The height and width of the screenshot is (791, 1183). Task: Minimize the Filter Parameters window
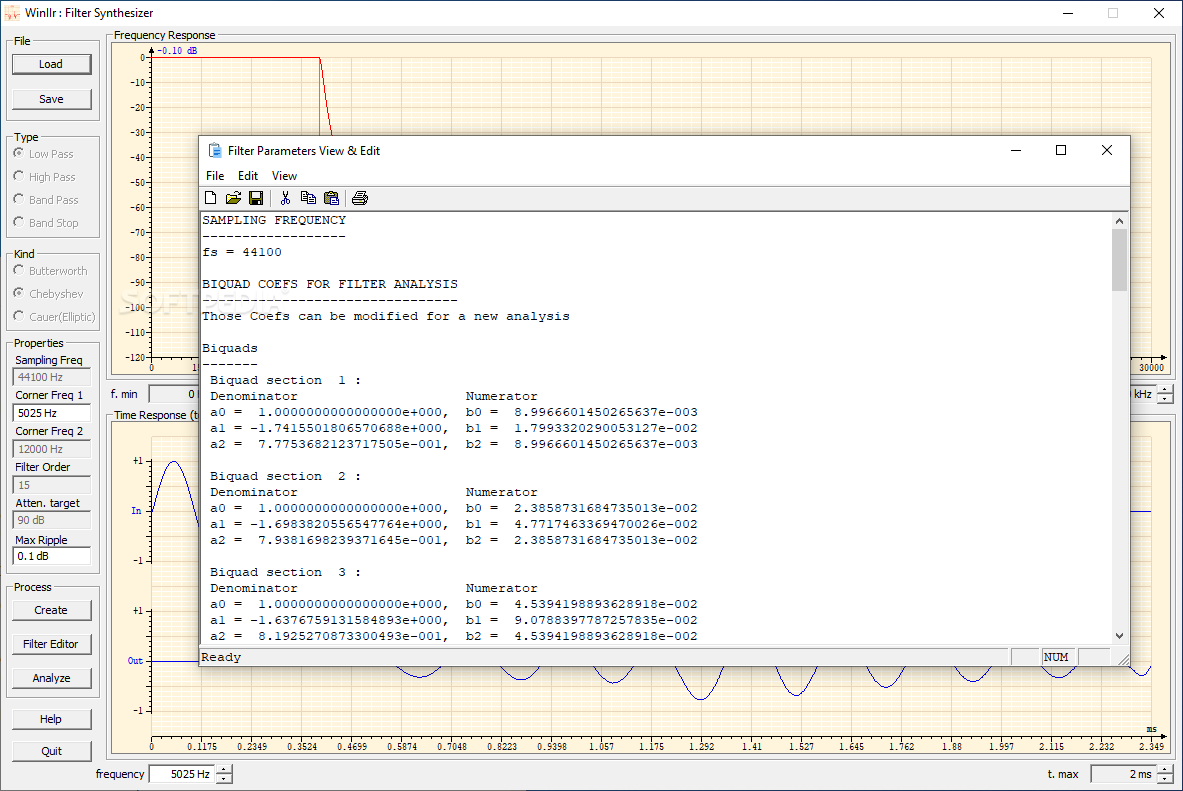point(1016,150)
